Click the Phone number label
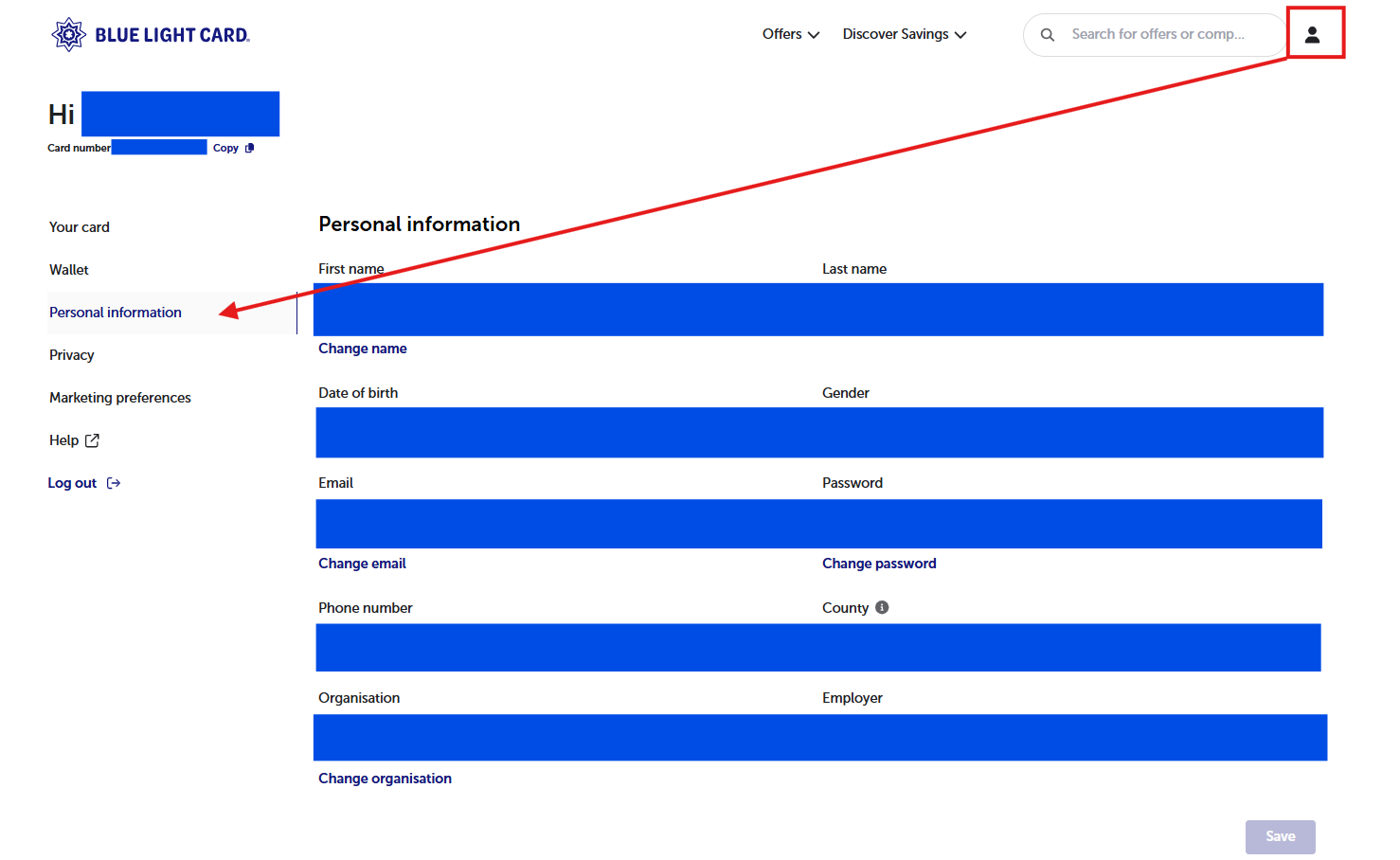This screenshot has height=860, width=1400. click(366, 608)
